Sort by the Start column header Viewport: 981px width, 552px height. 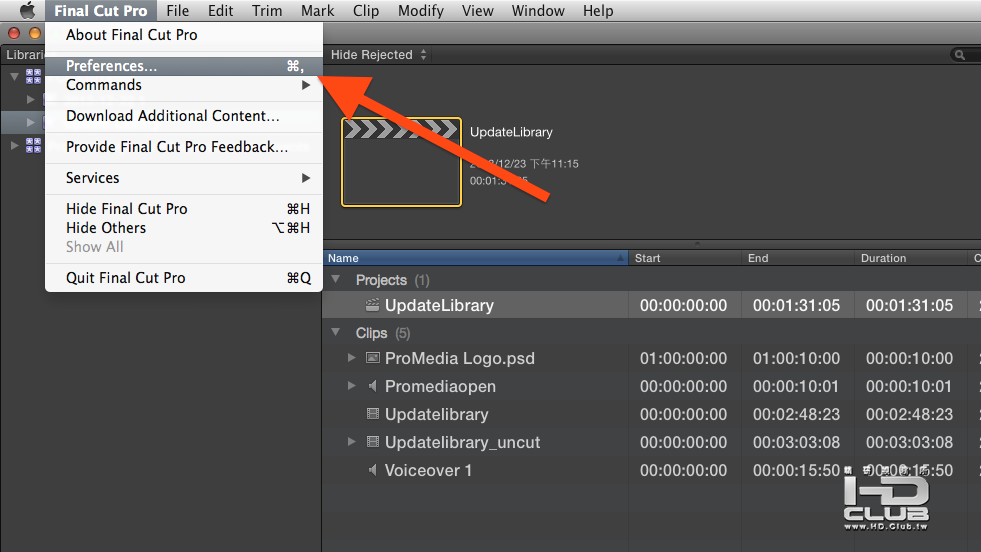pos(684,258)
